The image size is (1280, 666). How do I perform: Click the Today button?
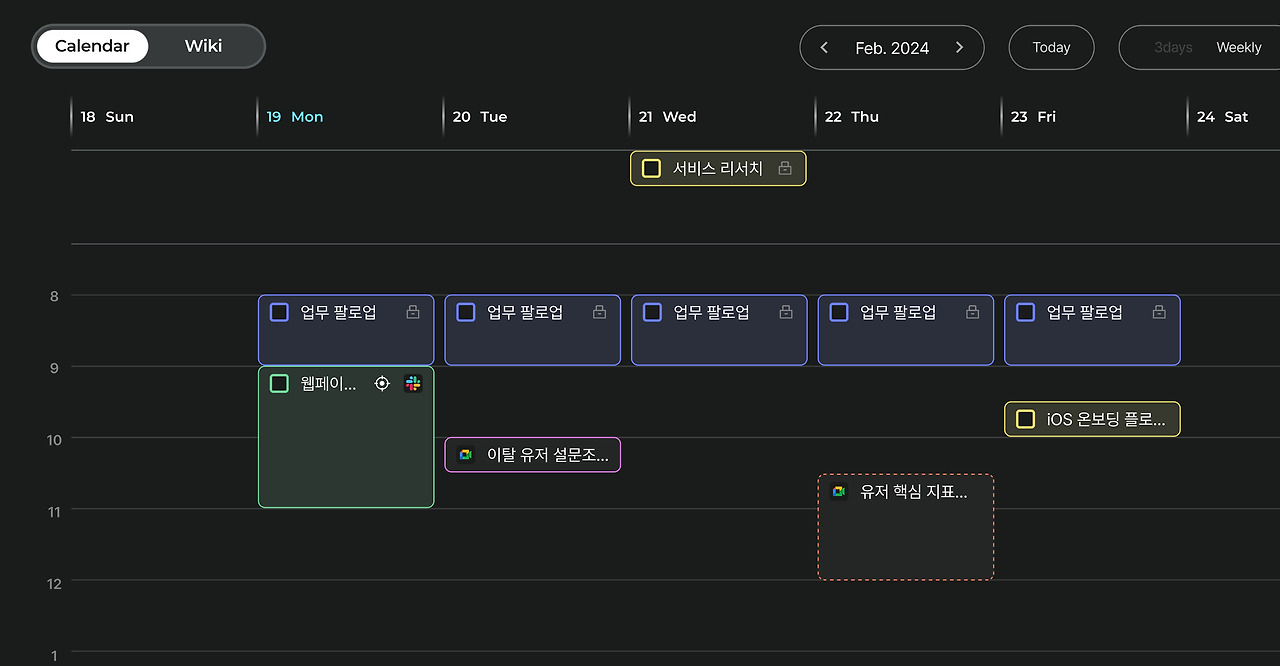pos(1051,47)
